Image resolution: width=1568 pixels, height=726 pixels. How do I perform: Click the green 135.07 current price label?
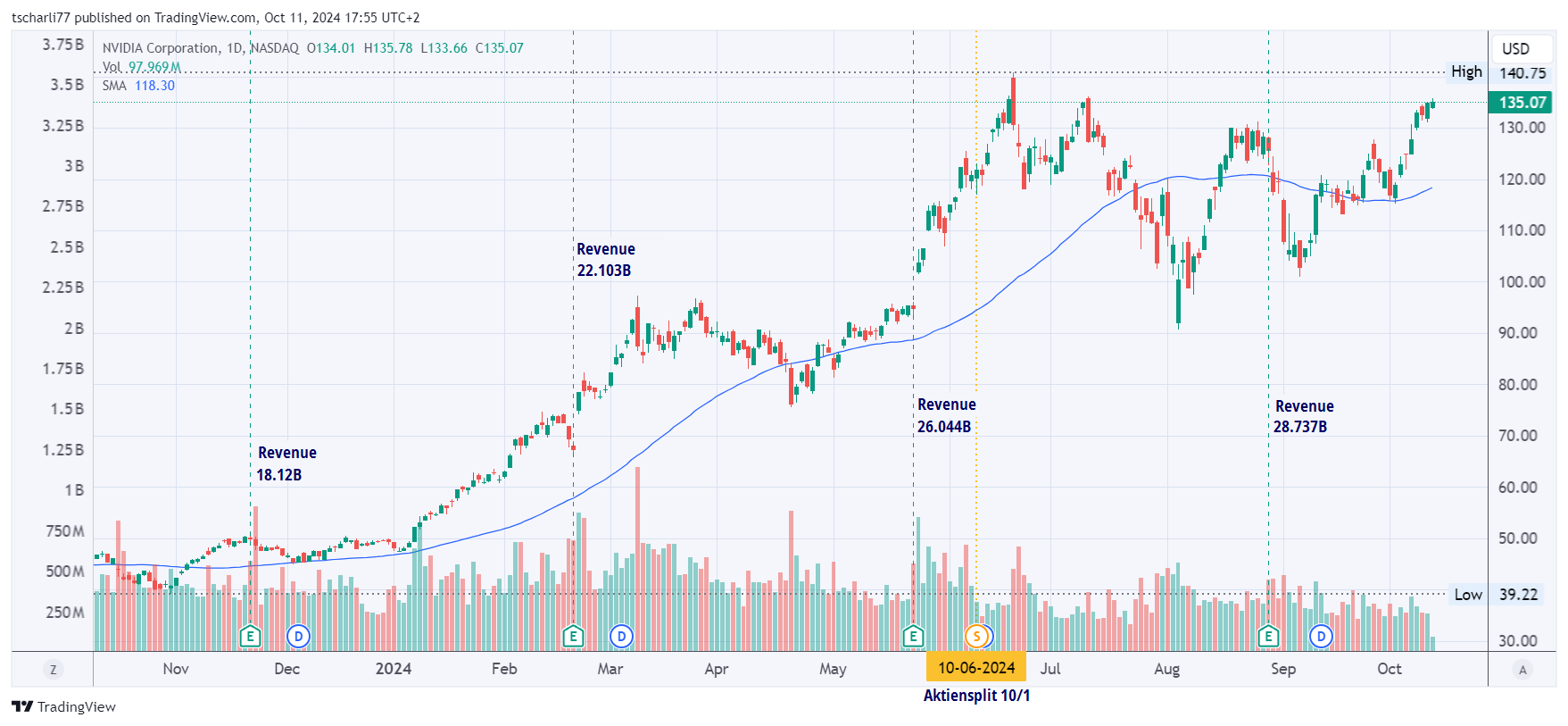tap(1522, 102)
